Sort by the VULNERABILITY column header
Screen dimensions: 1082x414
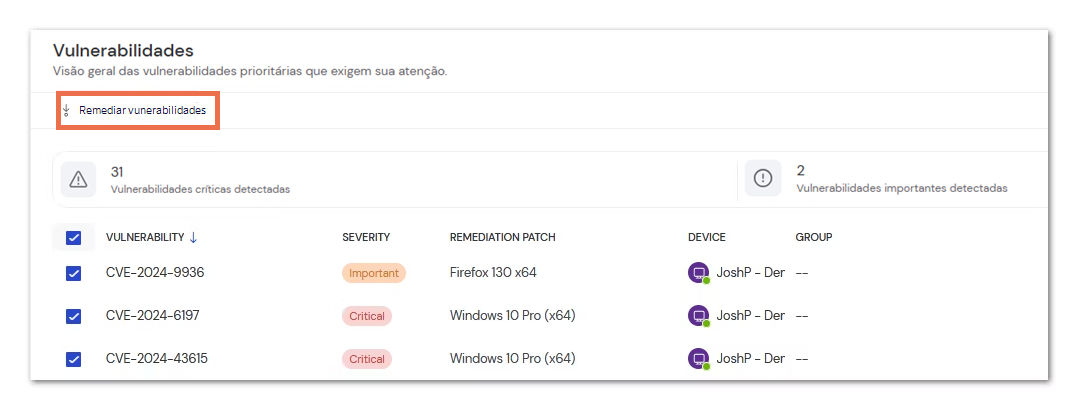[145, 237]
